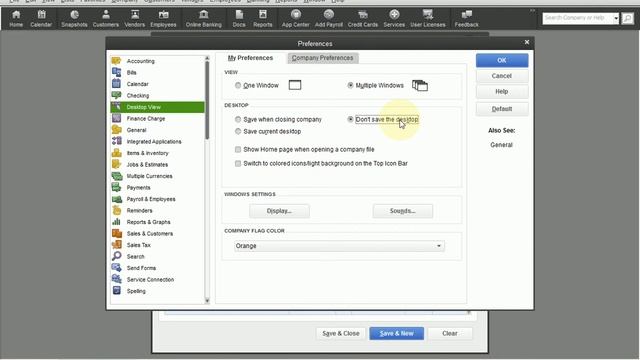Viewport: 640px width, 360px height.
Task: Open User Licenses icon
Action: click(x=428, y=19)
